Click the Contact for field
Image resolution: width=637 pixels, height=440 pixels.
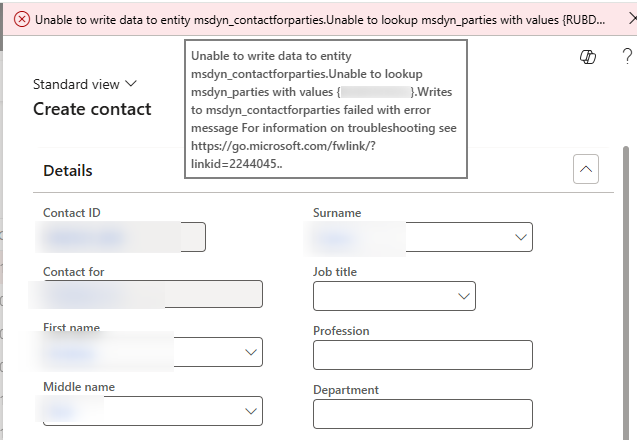point(152,294)
